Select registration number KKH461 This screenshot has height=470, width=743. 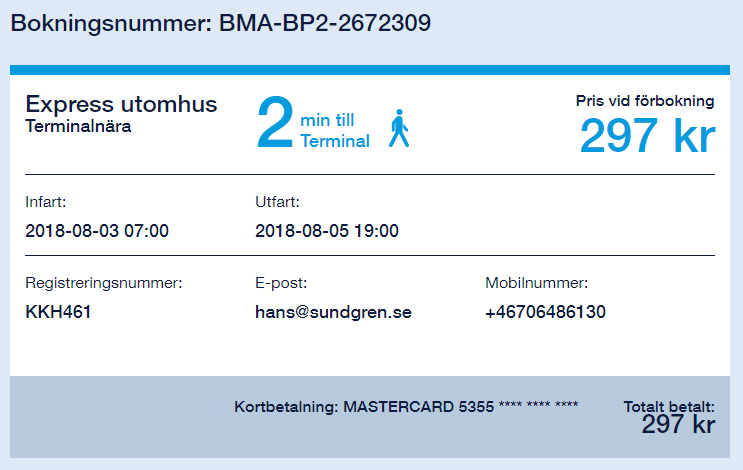pos(58,312)
